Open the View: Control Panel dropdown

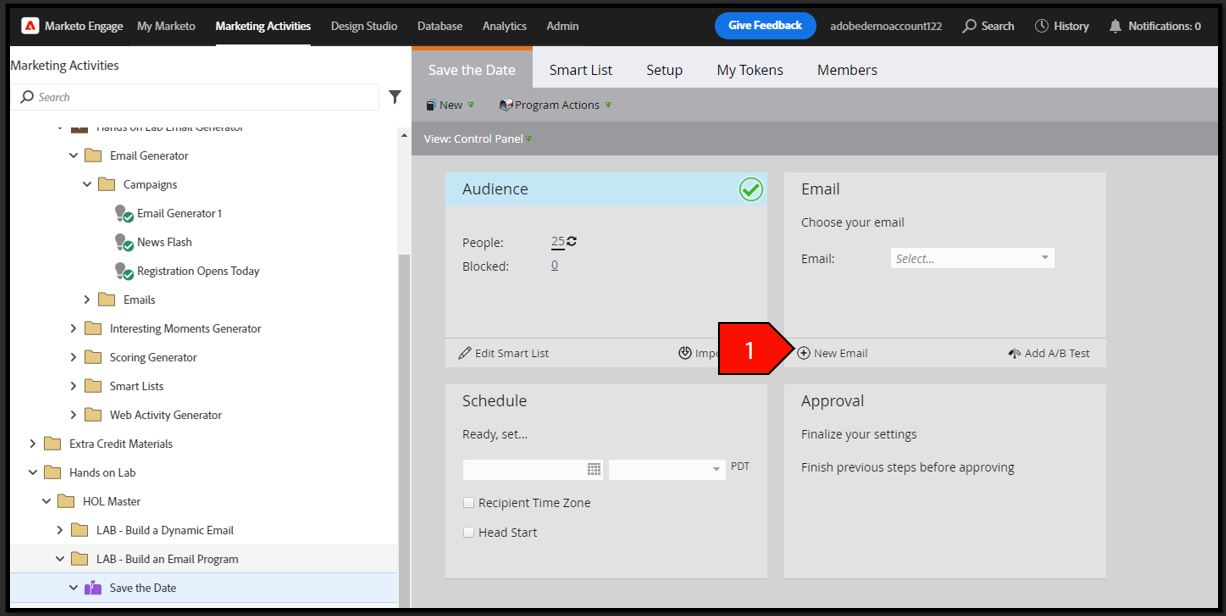(478, 139)
